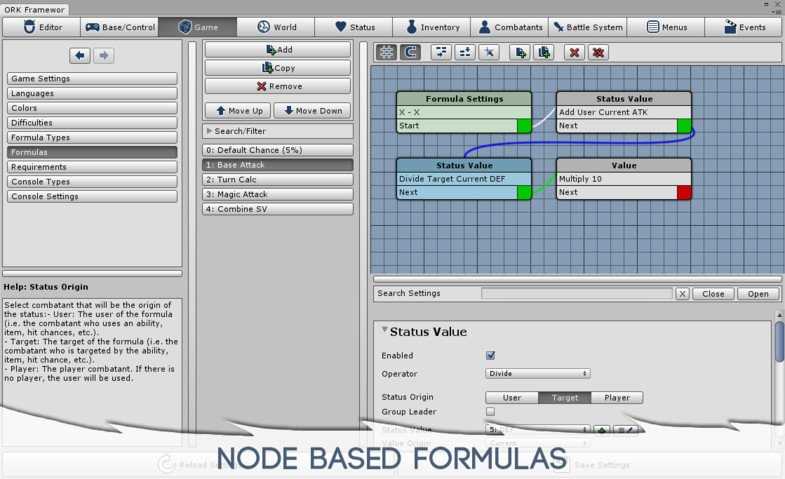
Task: Switch to the Status tab
Action: (354, 27)
